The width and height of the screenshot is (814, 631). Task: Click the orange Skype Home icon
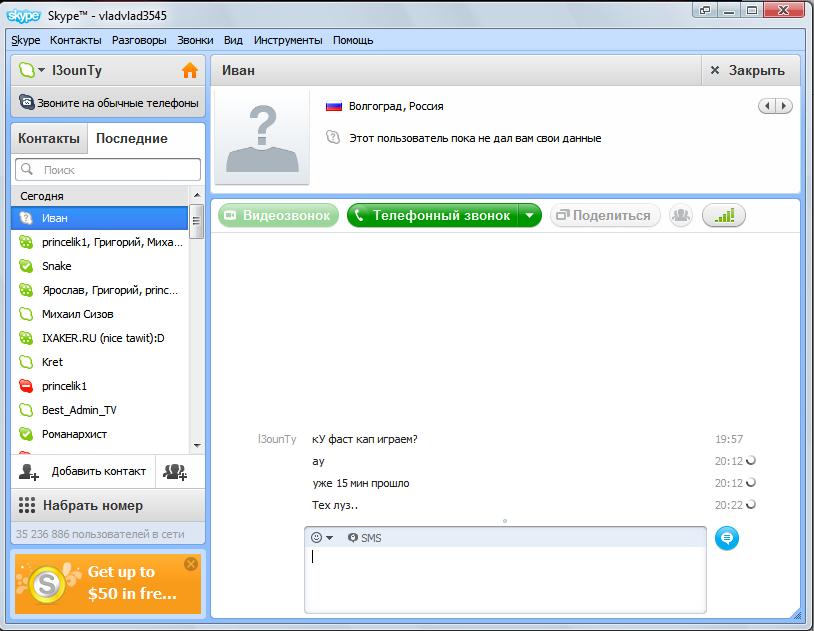pos(190,70)
